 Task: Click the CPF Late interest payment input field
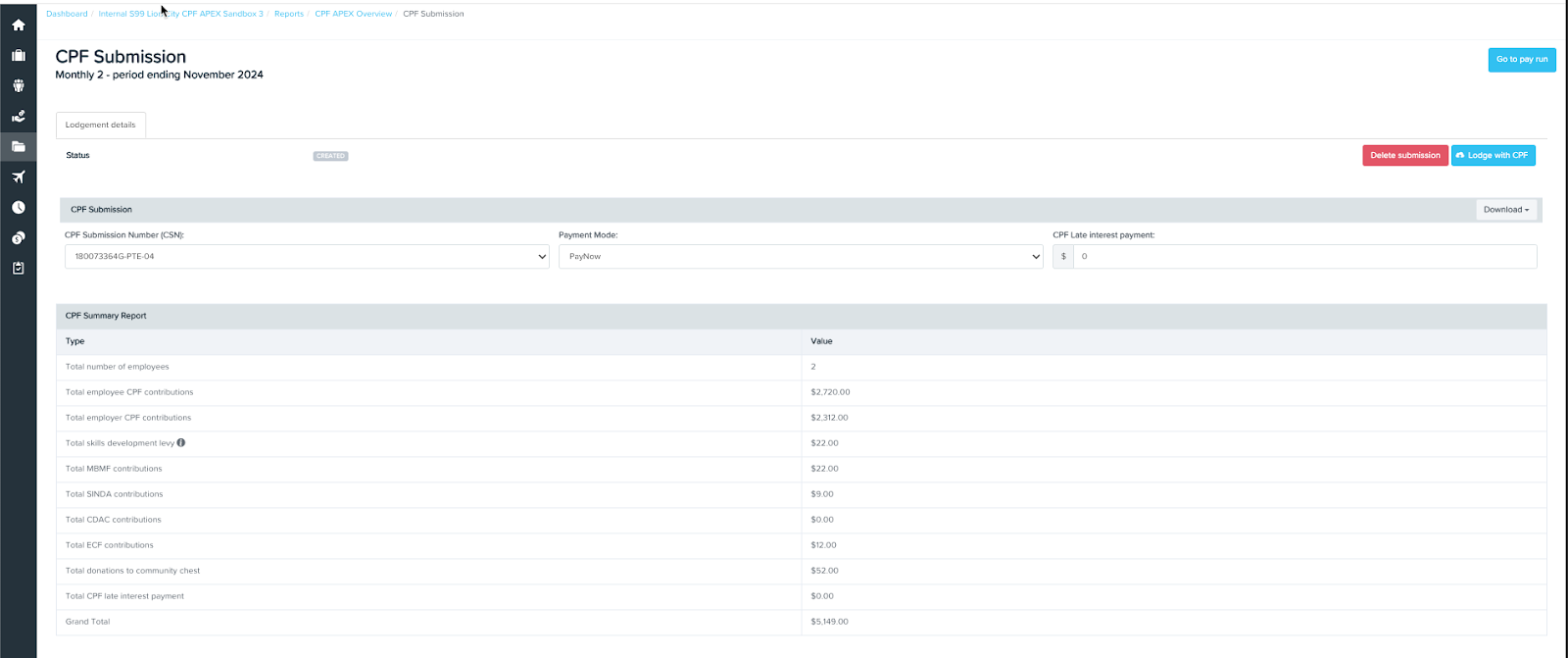pyautogui.click(x=1304, y=256)
